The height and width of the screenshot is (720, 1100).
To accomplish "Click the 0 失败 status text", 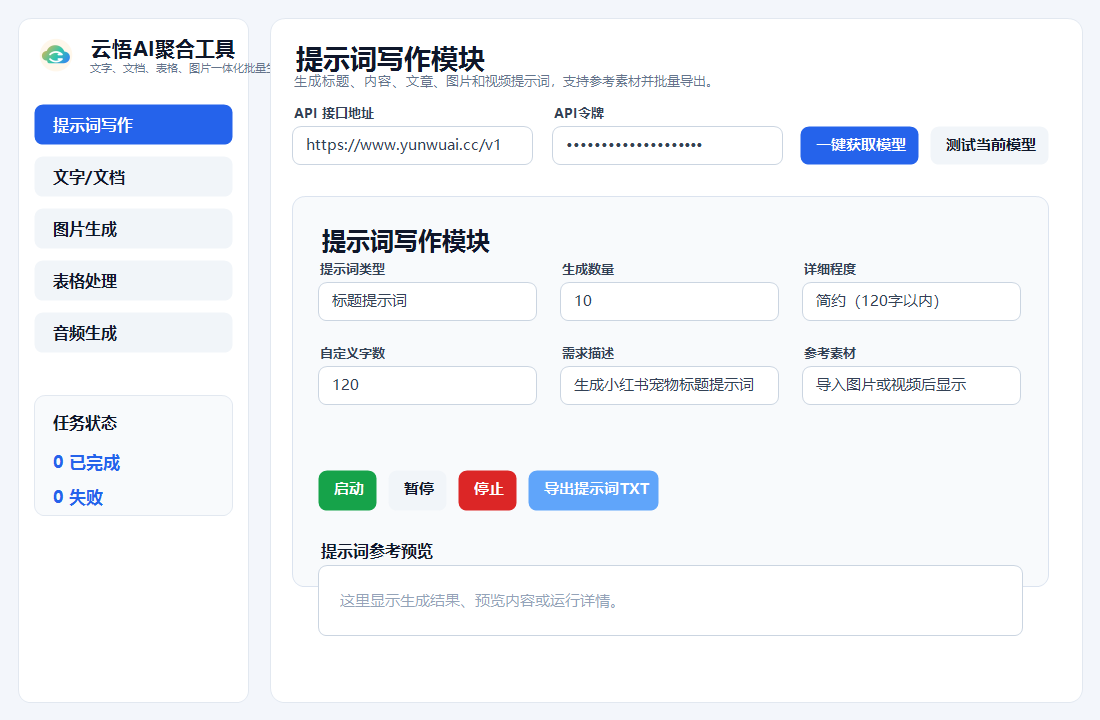I will (x=78, y=497).
